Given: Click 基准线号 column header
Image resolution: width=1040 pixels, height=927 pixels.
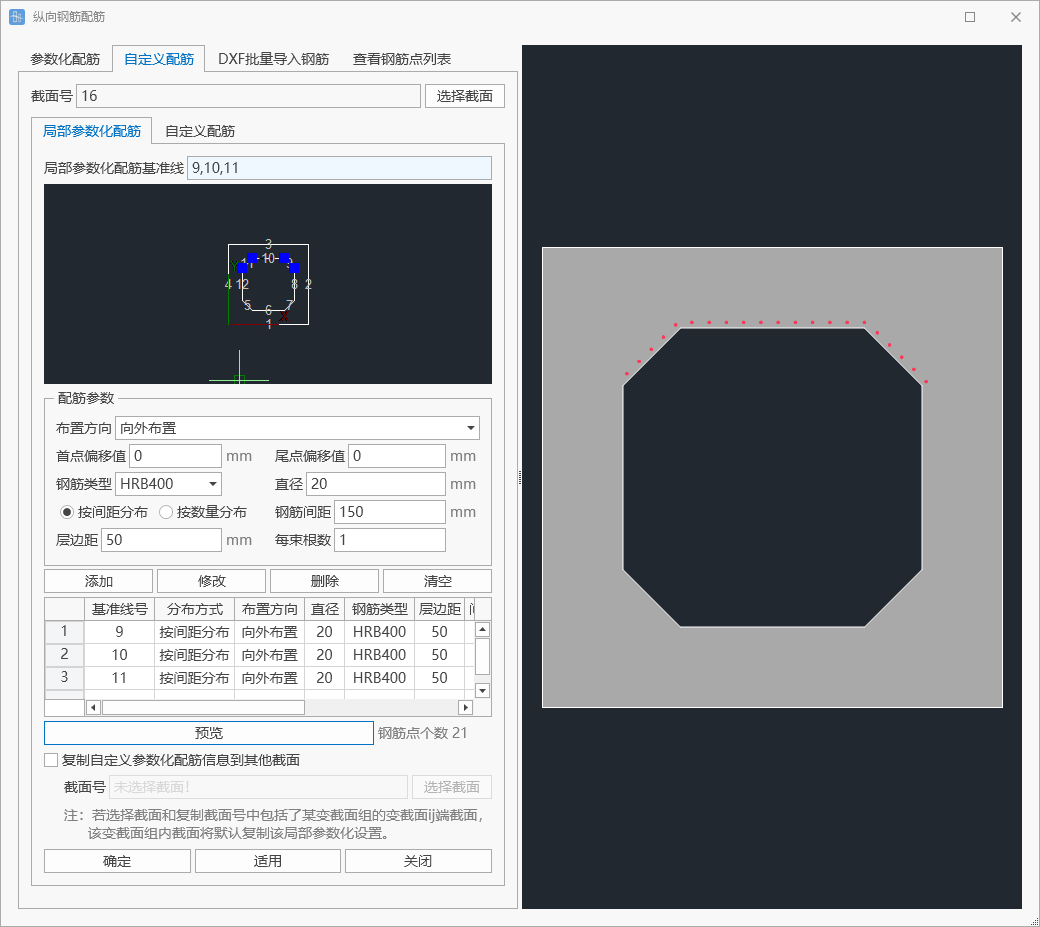Looking at the screenshot, I should coord(119,609).
